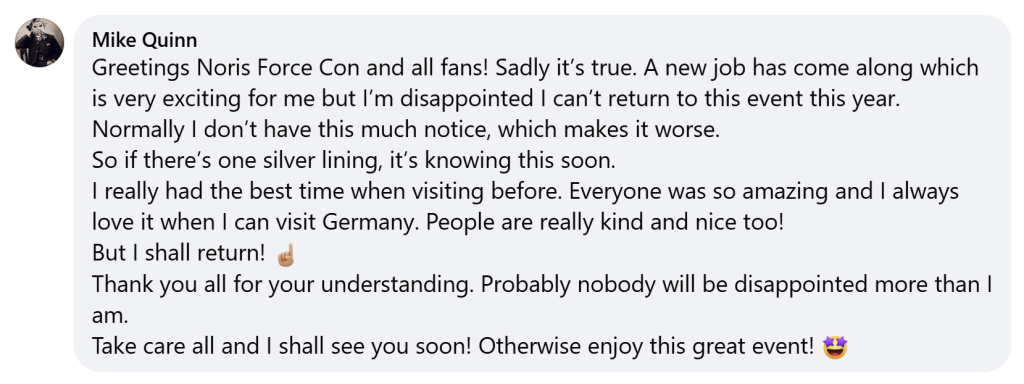This screenshot has width=1024, height=384.
Task: Click the sentence 'But I shall return!'
Action: [x=181, y=253]
